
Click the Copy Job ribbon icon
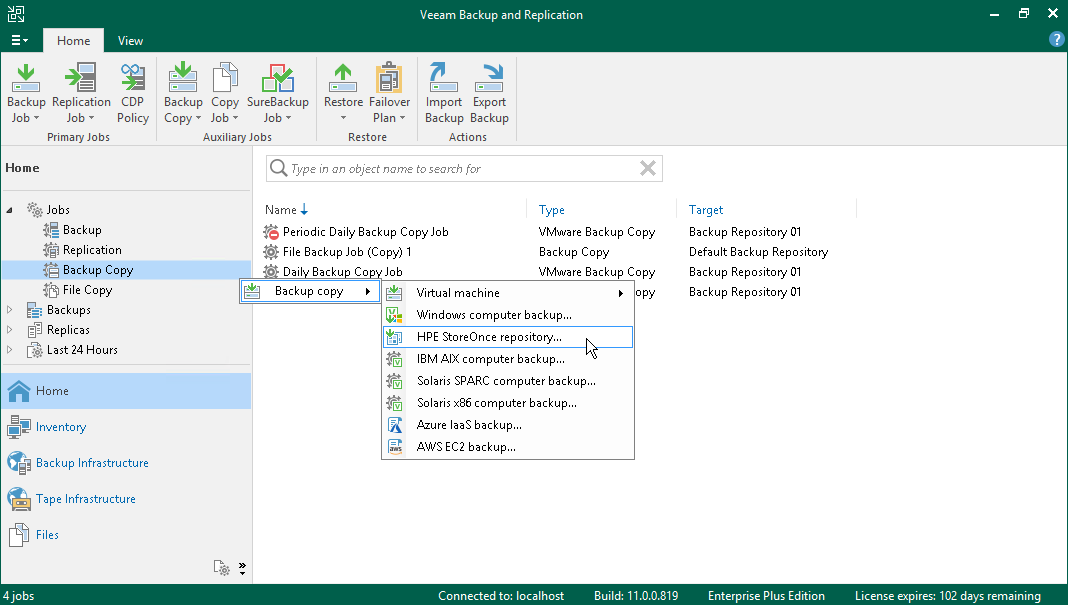[x=225, y=78]
